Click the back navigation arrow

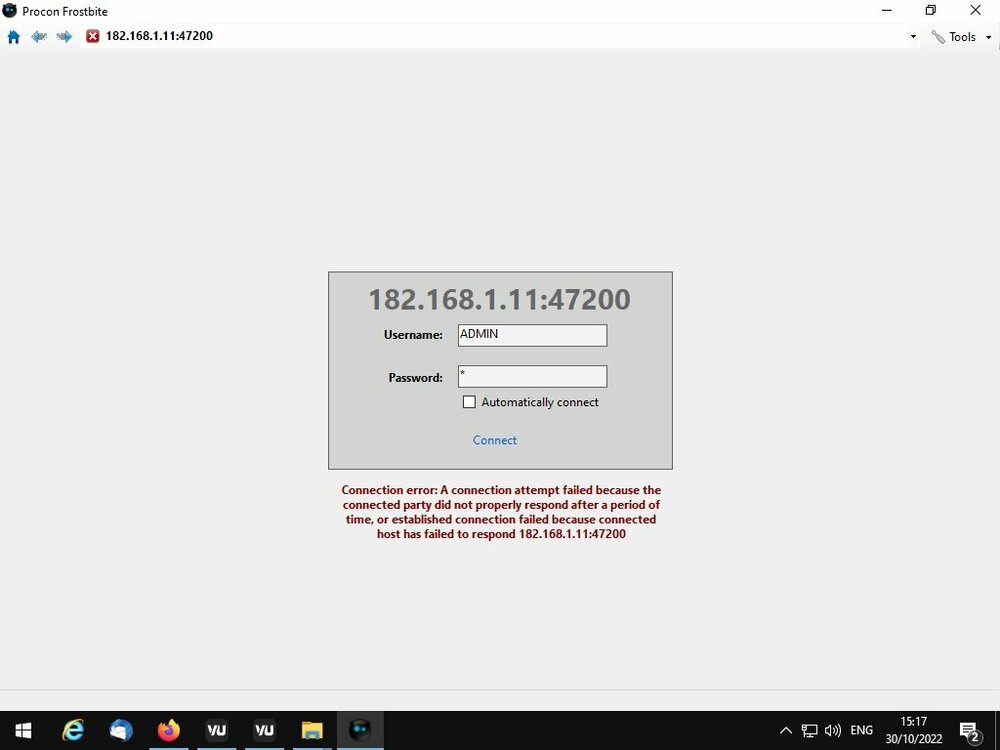tap(39, 36)
